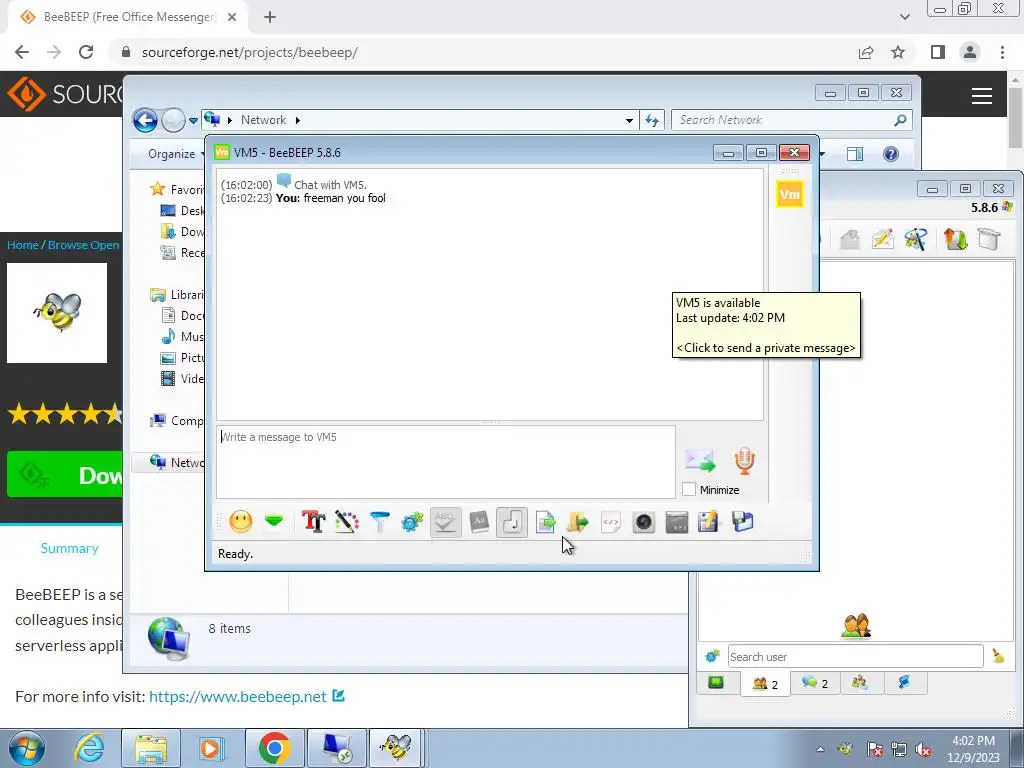This screenshot has width=1024, height=768.
Task: Switch to the groups tab
Action: tap(860, 683)
